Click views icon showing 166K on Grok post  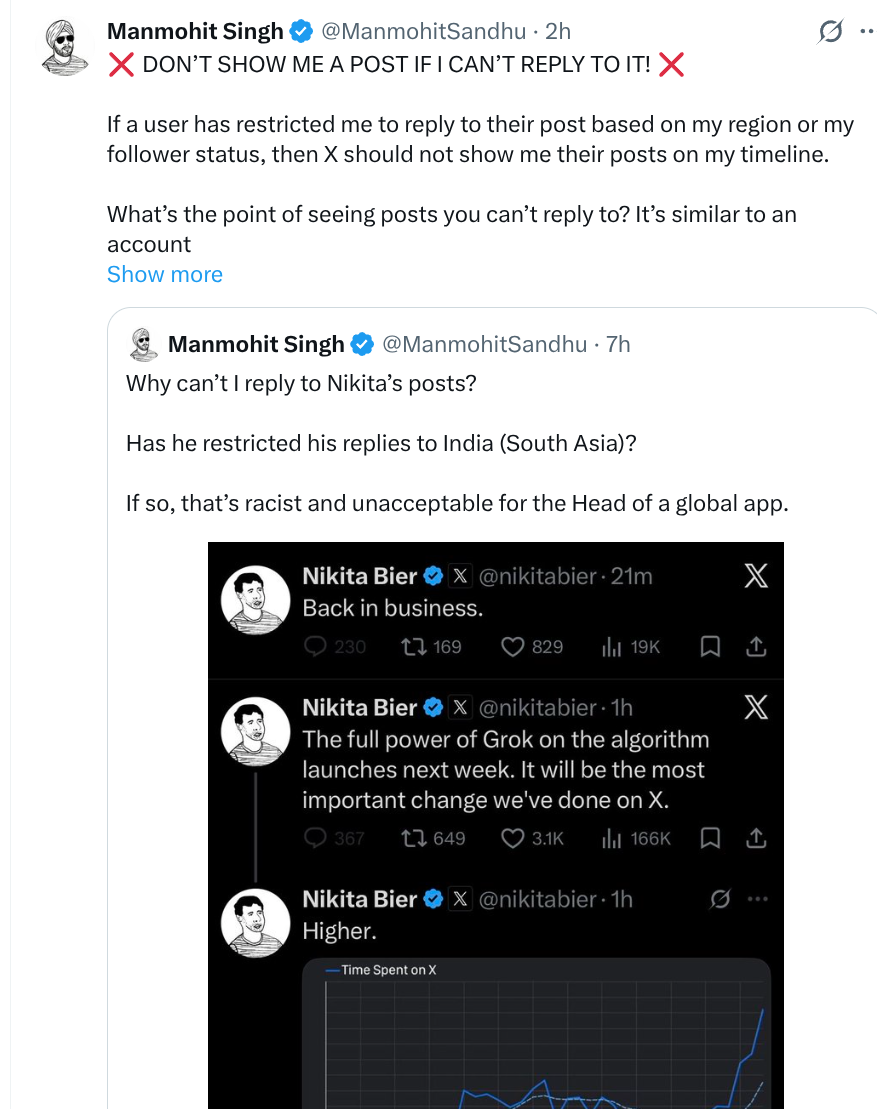pos(612,838)
